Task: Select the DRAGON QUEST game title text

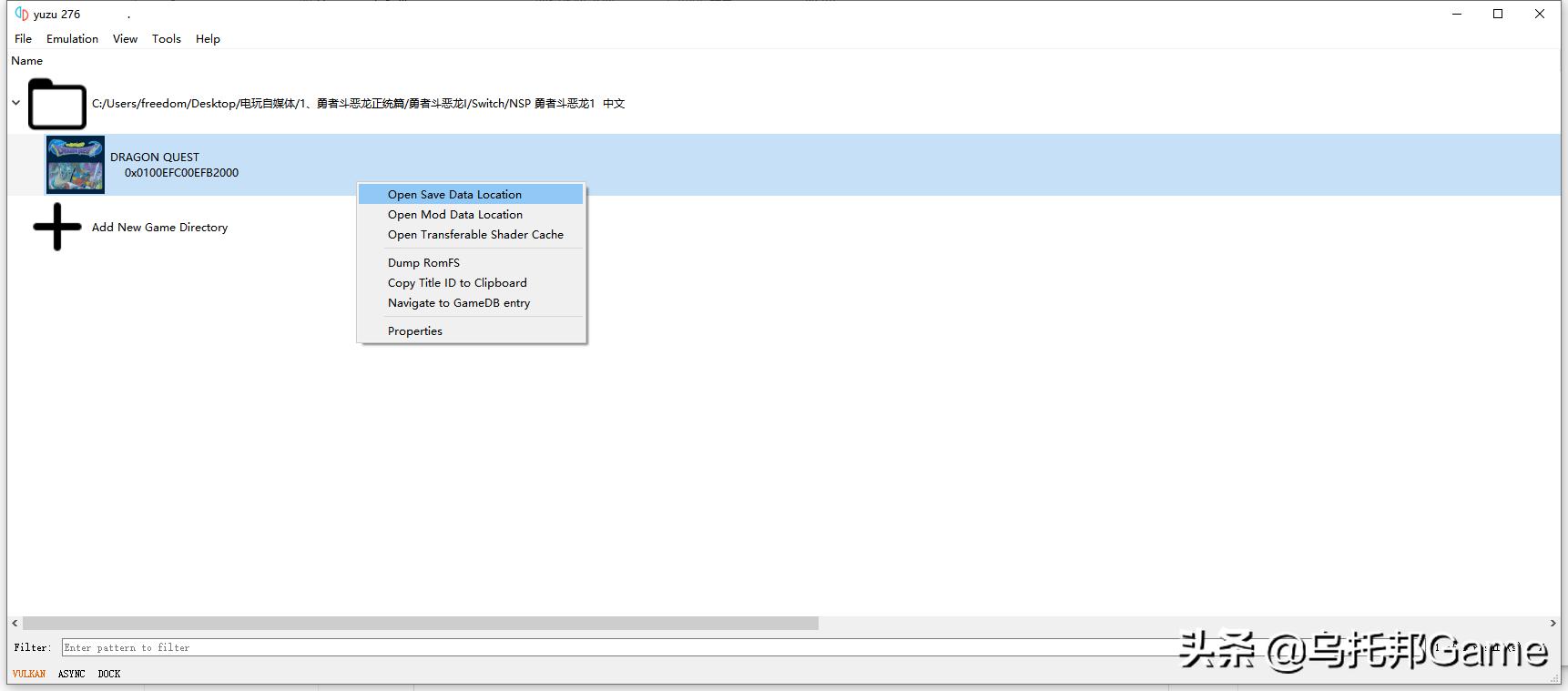Action: pos(155,158)
